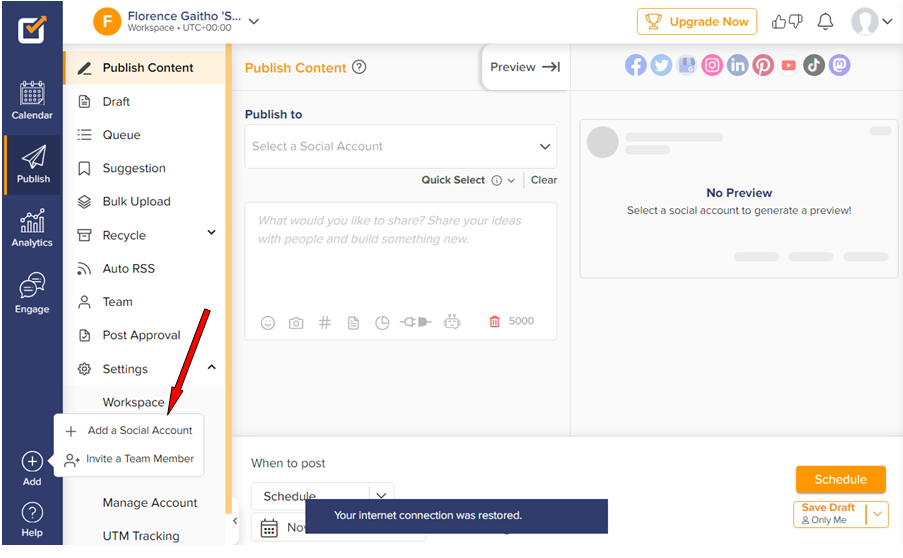The image size is (903, 558).
Task: Open UTM Tracking under Settings
Action: 141,536
